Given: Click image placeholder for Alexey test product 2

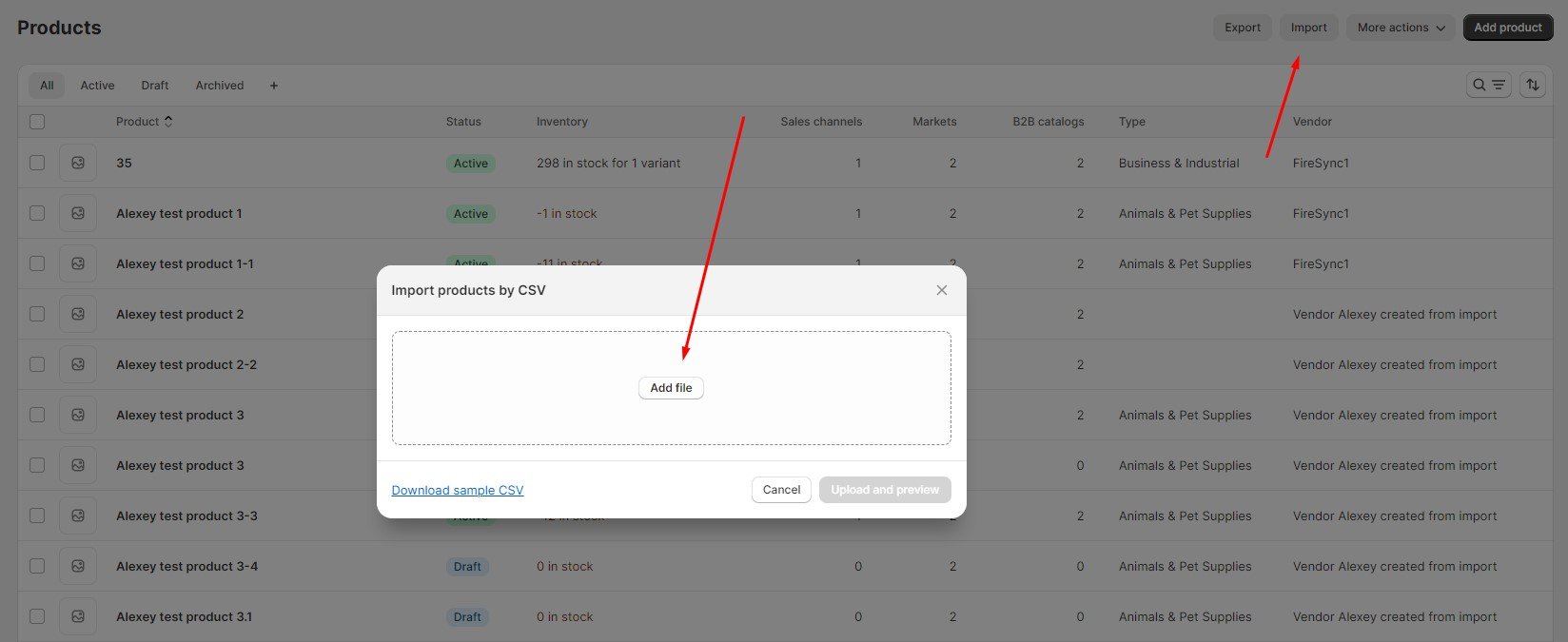Looking at the screenshot, I should tap(78, 314).
